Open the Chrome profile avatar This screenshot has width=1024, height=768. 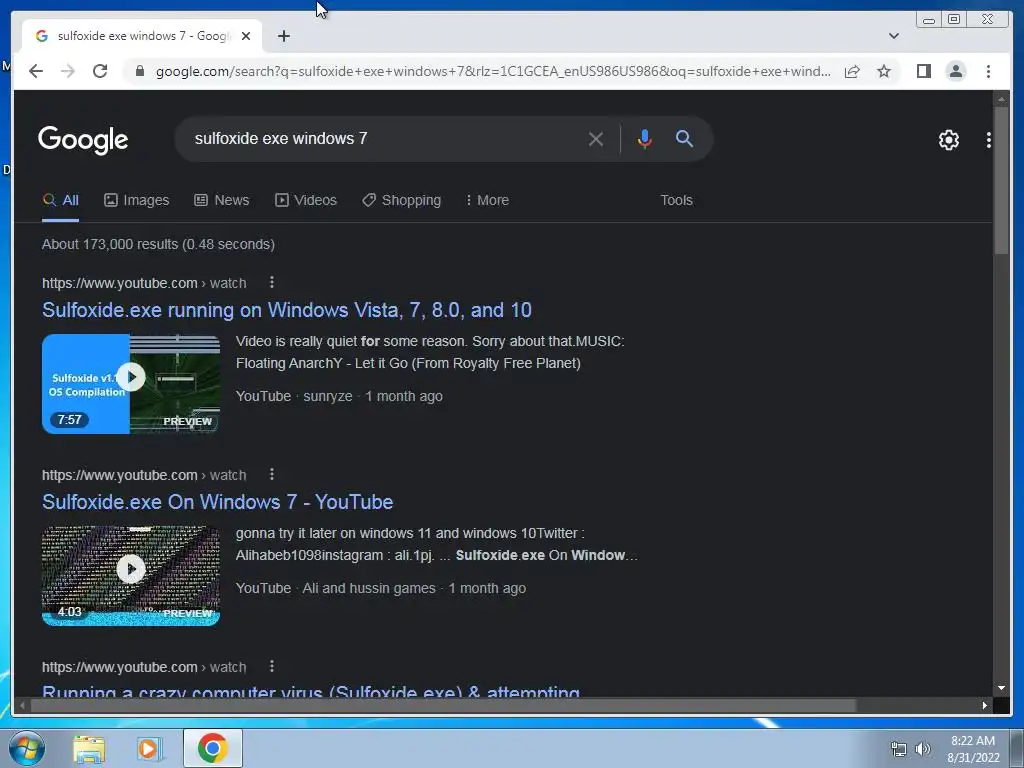pos(955,71)
